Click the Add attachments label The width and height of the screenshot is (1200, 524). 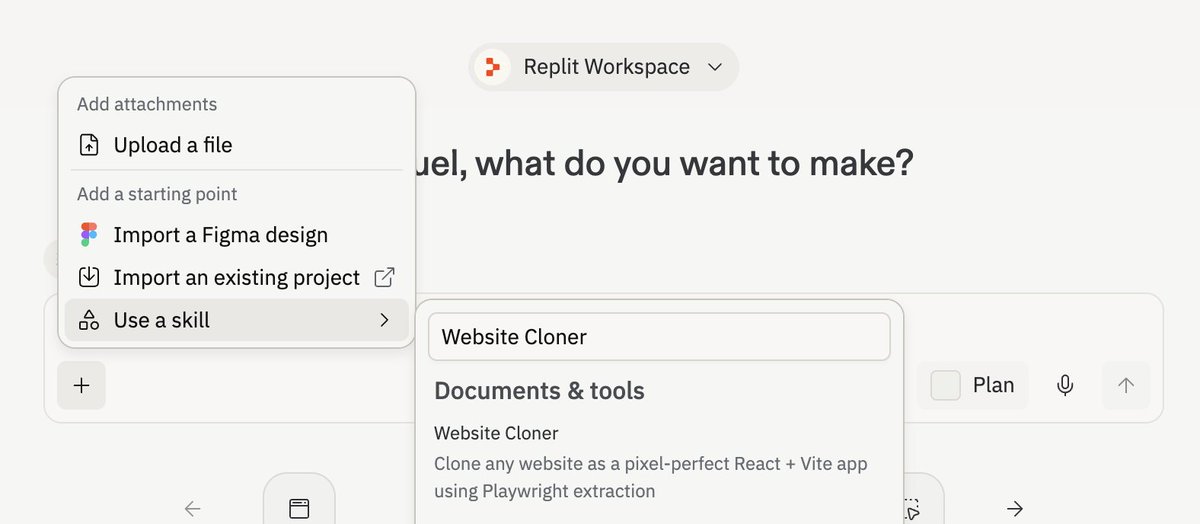tap(147, 104)
